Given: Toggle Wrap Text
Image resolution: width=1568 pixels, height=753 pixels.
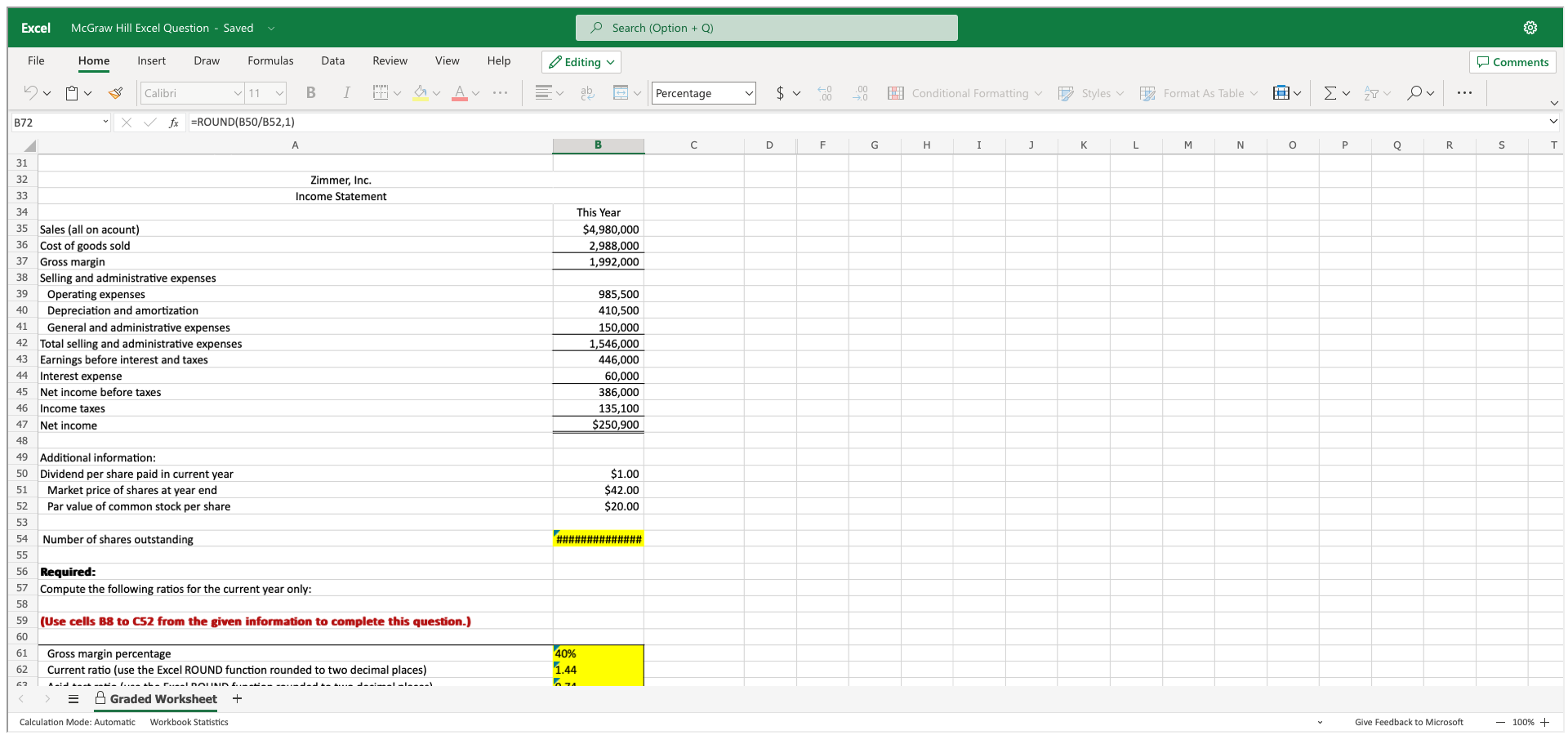Looking at the screenshot, I should (587, 93).
